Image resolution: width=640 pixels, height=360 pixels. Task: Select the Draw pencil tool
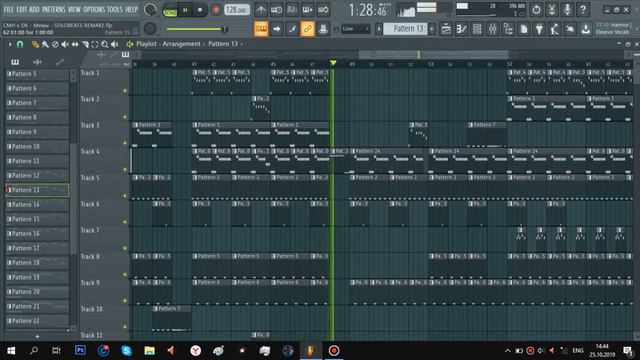(36, 44)
